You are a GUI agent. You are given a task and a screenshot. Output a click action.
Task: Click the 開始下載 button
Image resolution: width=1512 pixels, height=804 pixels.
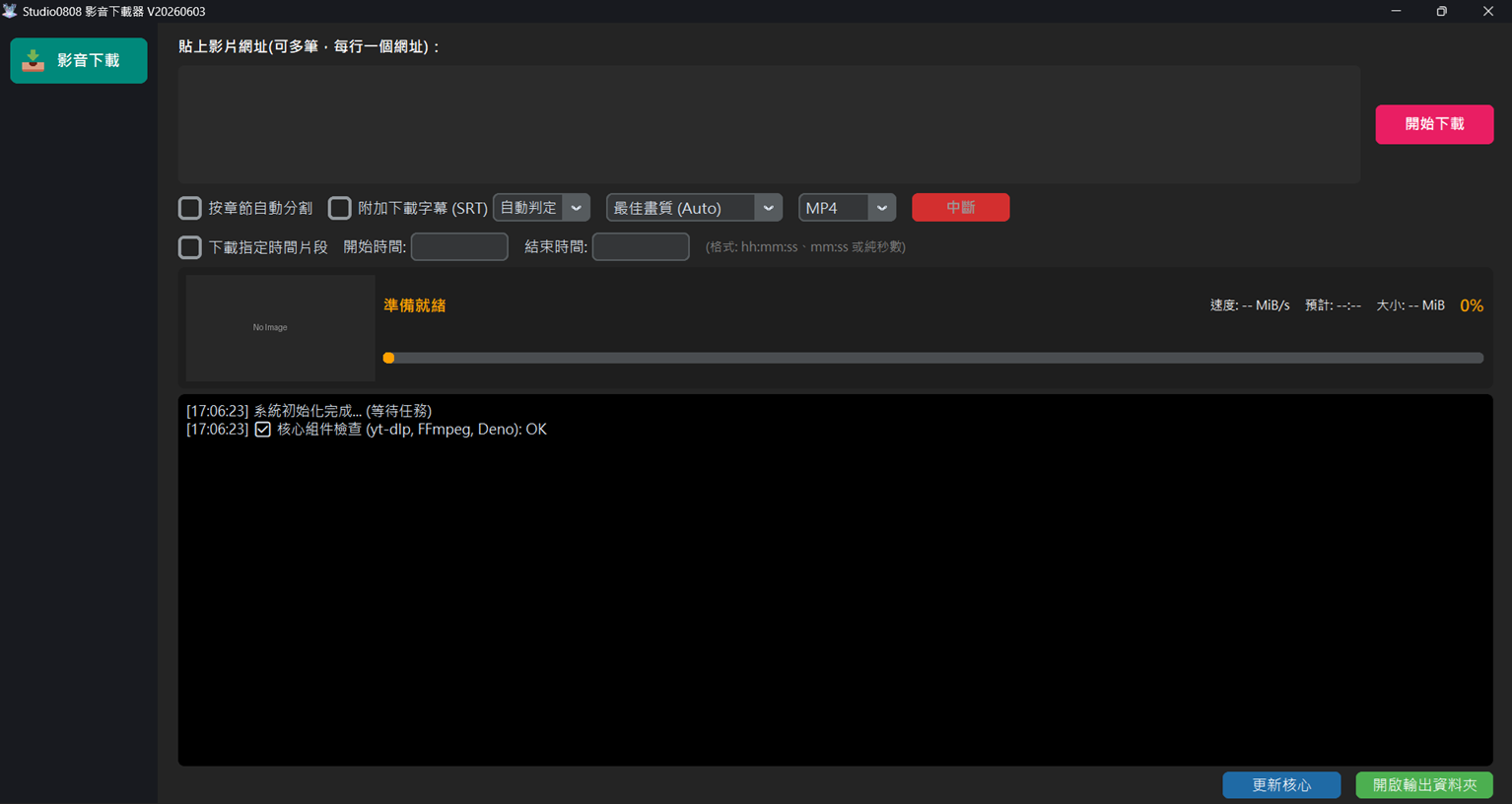[x=1434, y=124]
